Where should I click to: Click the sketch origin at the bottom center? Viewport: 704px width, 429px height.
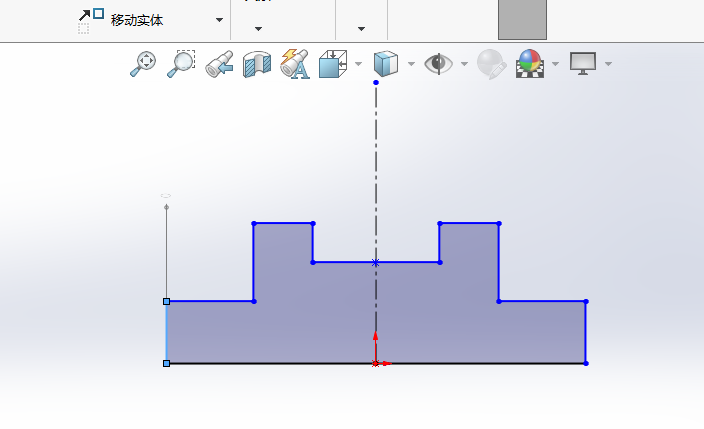pos(375,363)
